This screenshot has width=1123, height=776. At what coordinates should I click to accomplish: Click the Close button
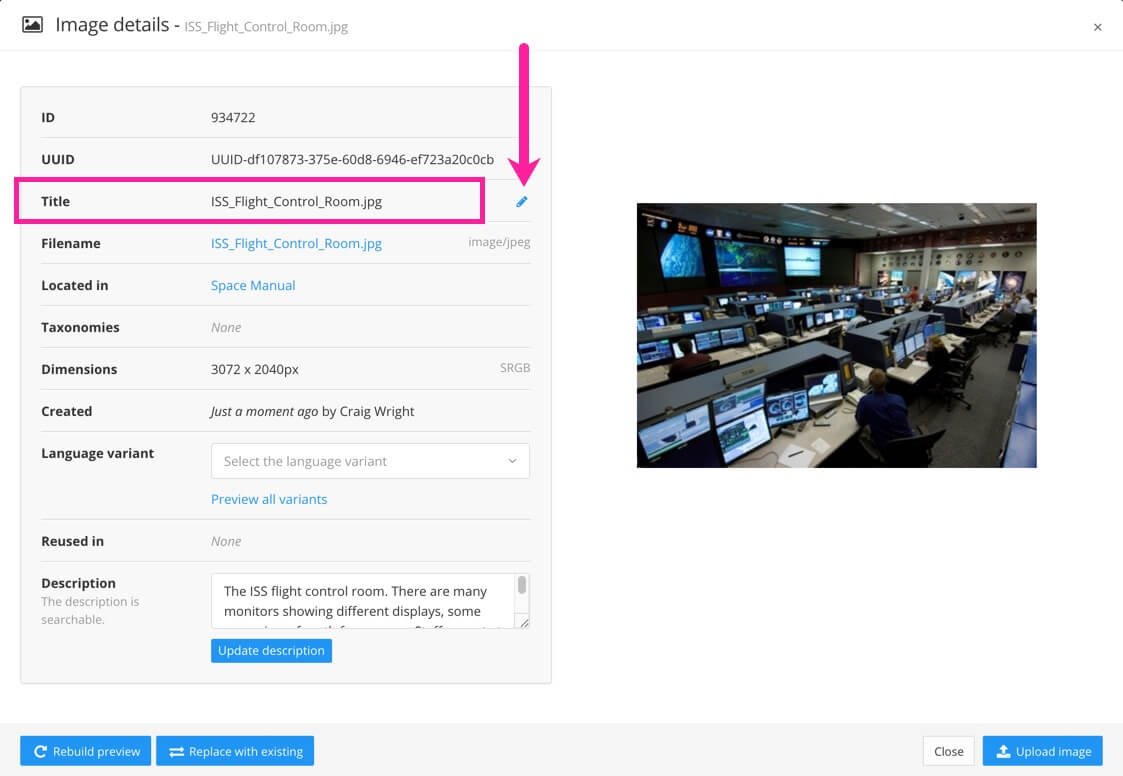[x=947, y=751]
